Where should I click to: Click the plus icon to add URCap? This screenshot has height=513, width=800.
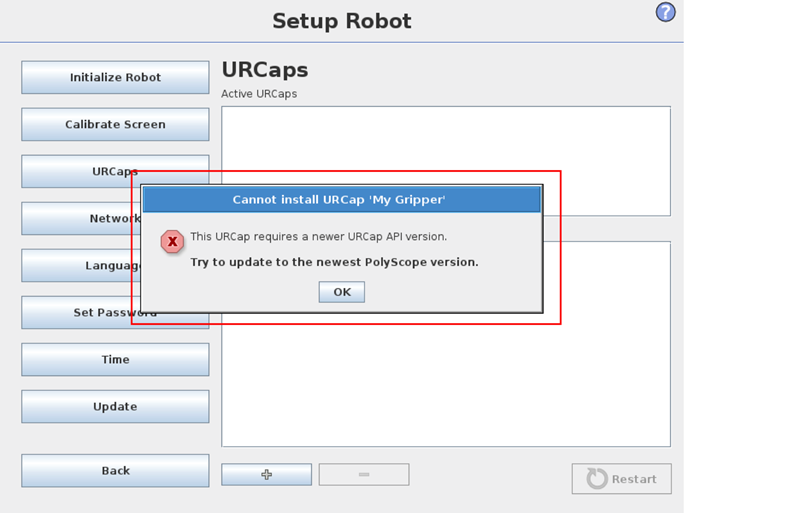(266, 474)
